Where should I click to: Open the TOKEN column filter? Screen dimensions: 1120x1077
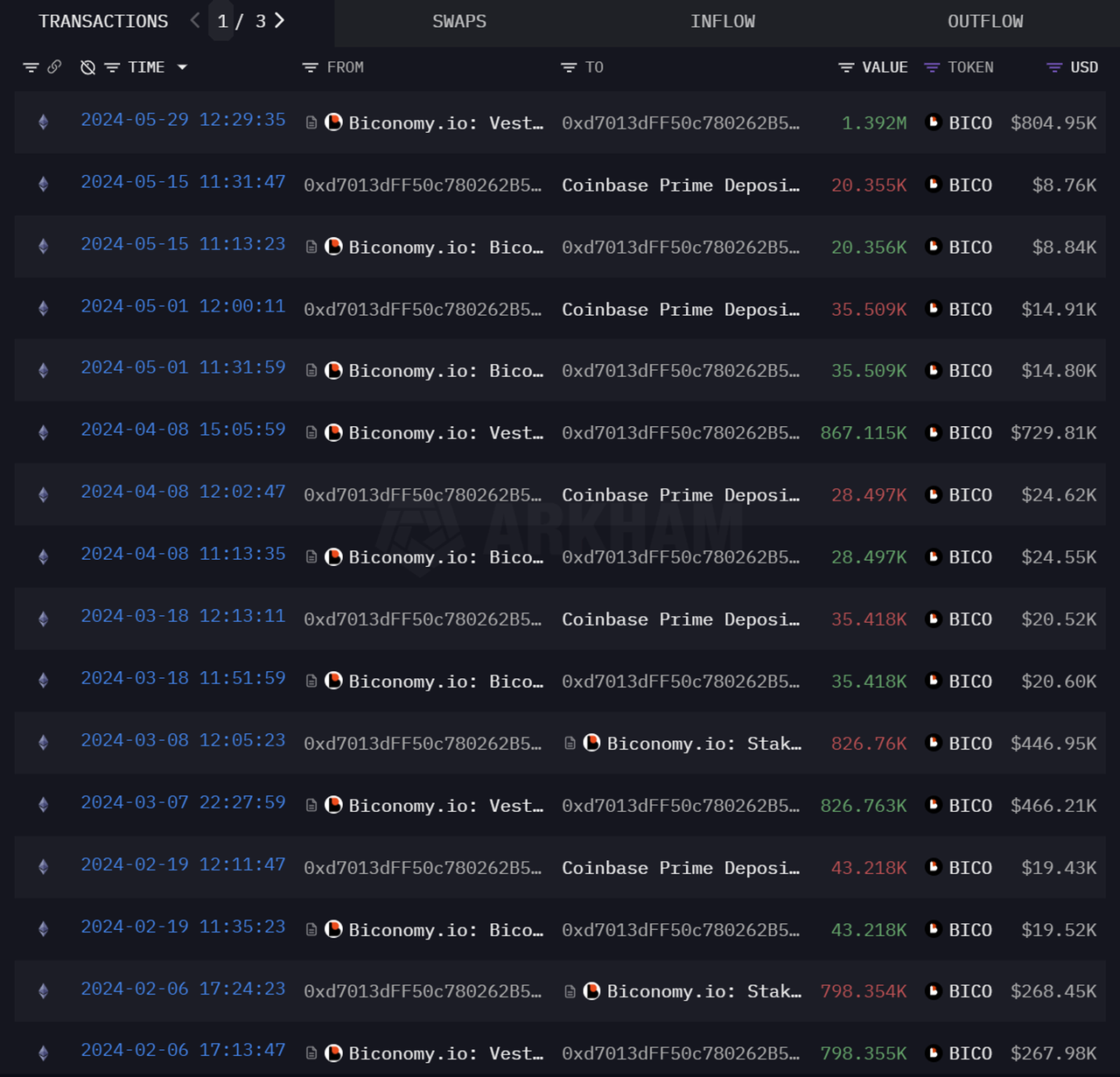point(932,67)
